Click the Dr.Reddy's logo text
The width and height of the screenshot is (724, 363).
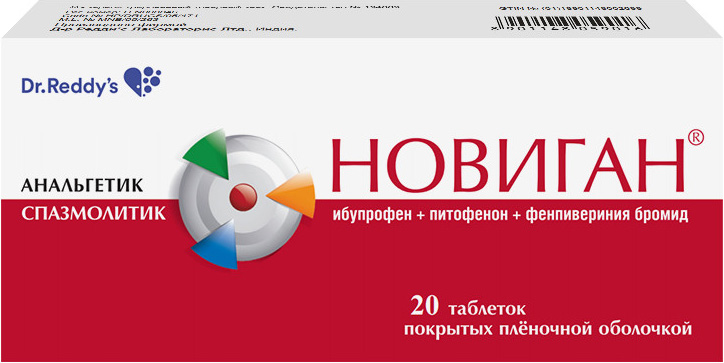point(70,86)
